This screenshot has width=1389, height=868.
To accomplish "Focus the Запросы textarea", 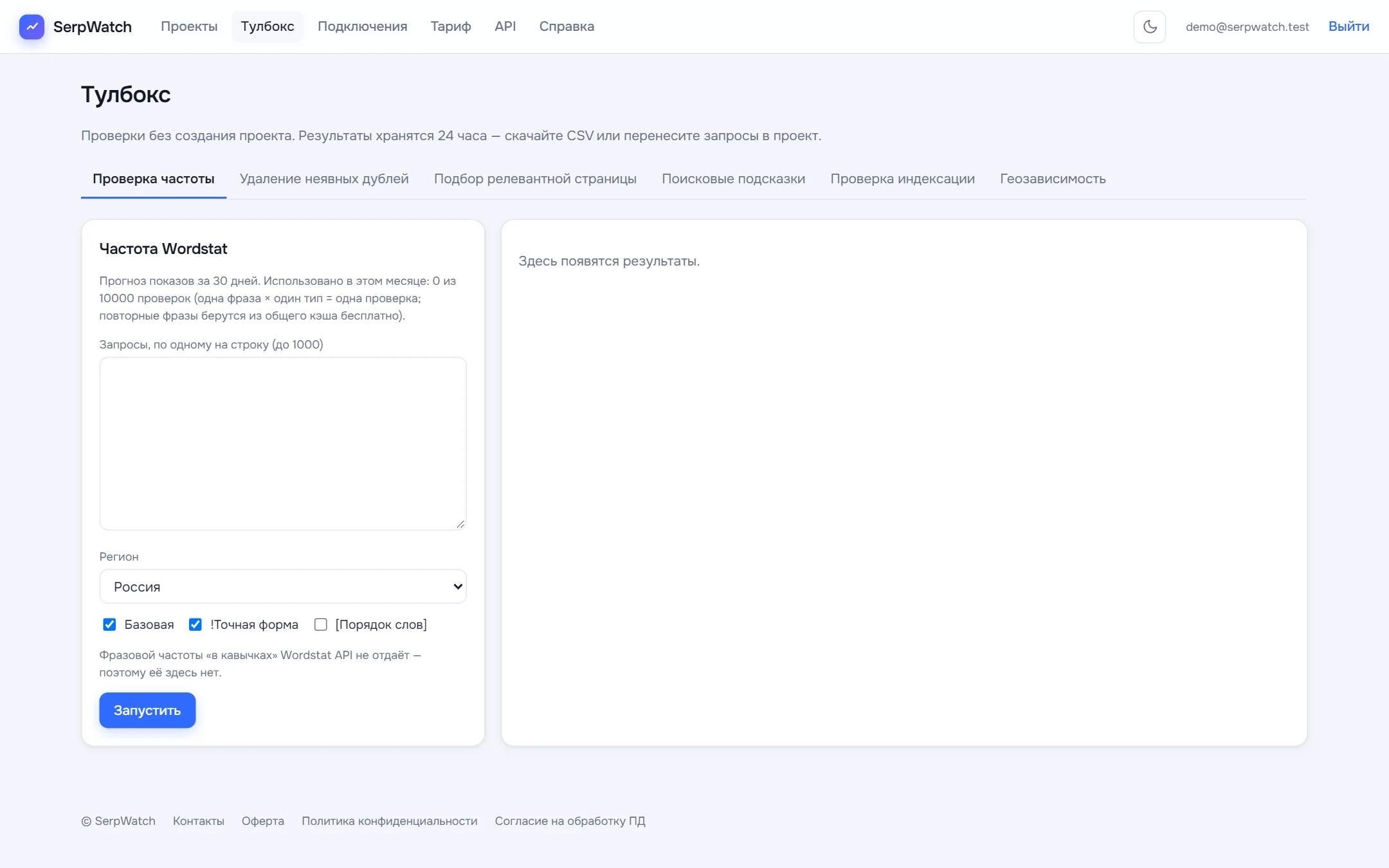I will (x=283, y=444).
